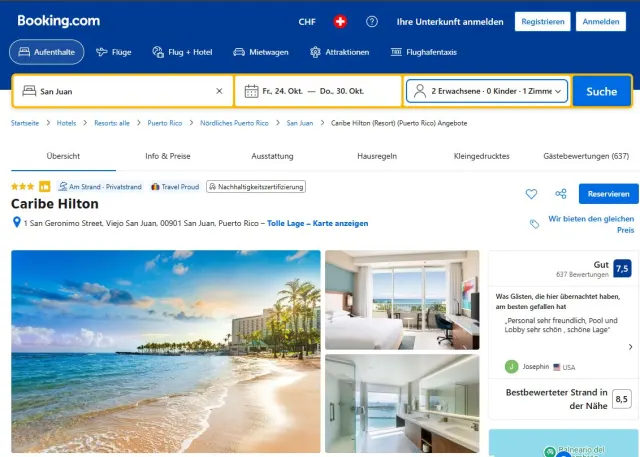Image resolution: width=640 pixels, height=457 pixels.
Task: Expand the guests and rooms dropdown
Action: pos(487,91)
